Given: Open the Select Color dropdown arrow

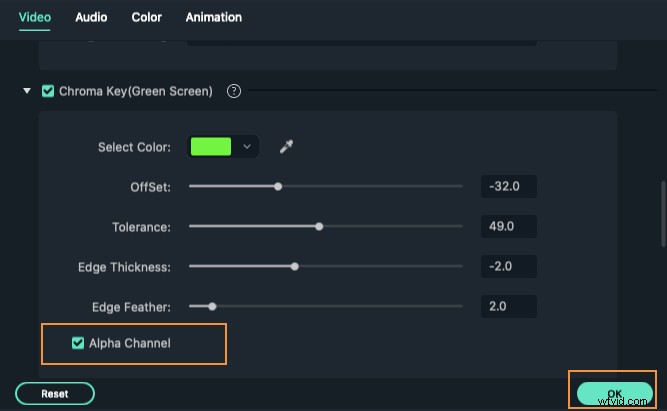Looking at the screenshot, I should 247,147.
